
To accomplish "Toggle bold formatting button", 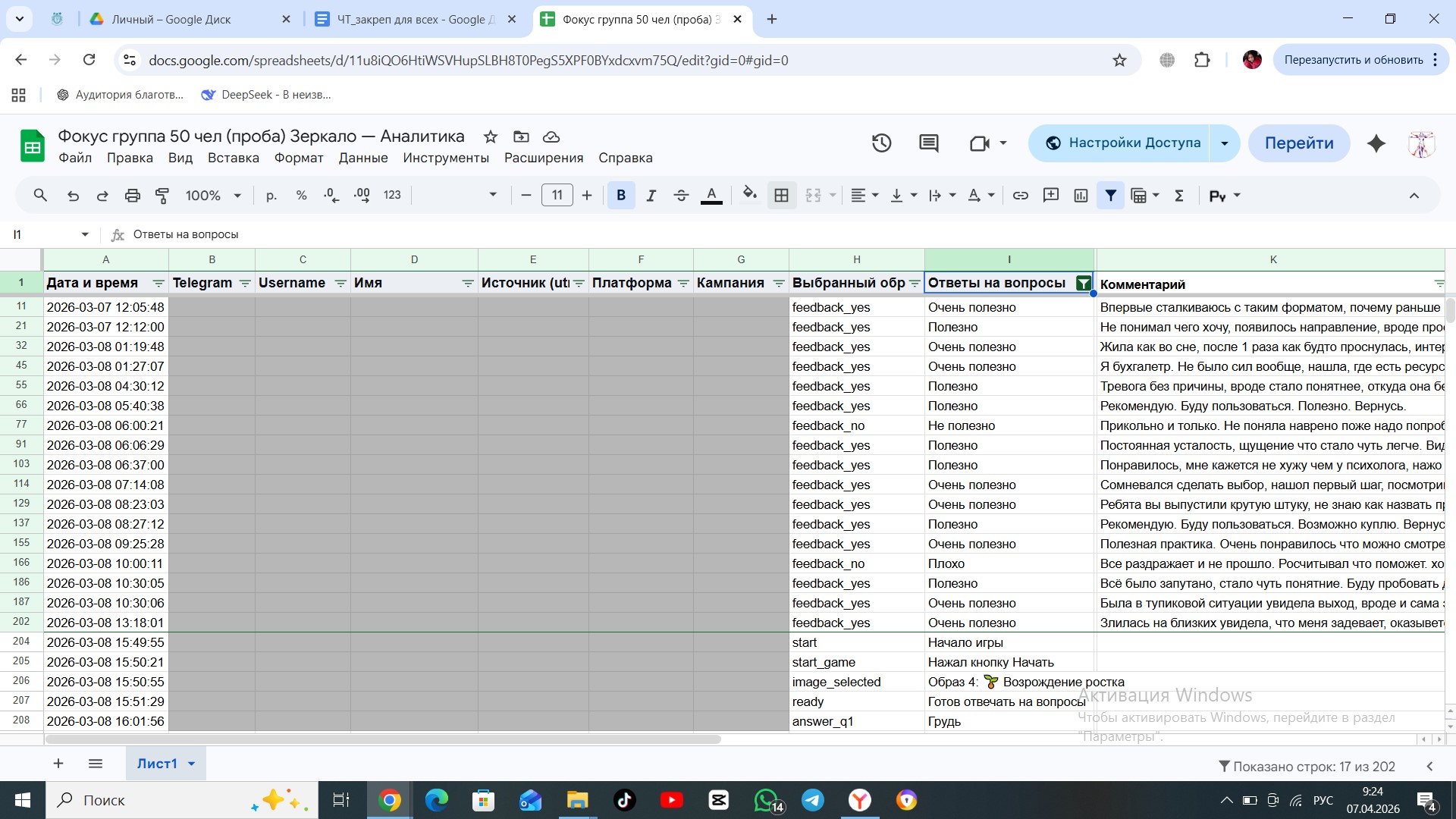I will 621,196.
